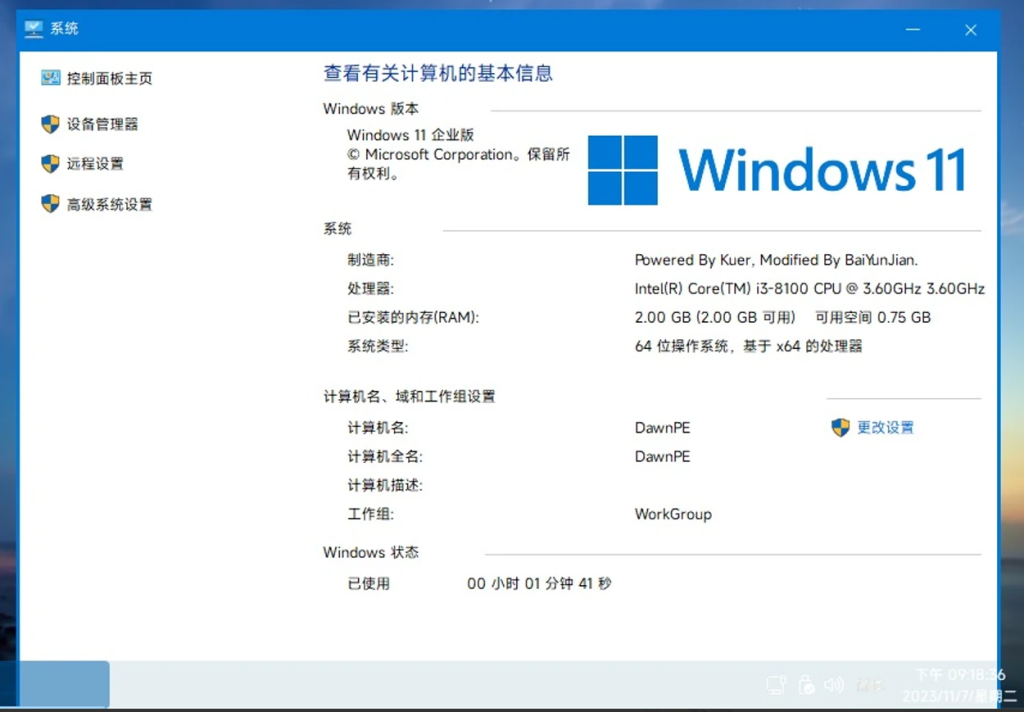
Task: Click the 可用空间 0.75 GB text
Action: (x=873, y=317)
